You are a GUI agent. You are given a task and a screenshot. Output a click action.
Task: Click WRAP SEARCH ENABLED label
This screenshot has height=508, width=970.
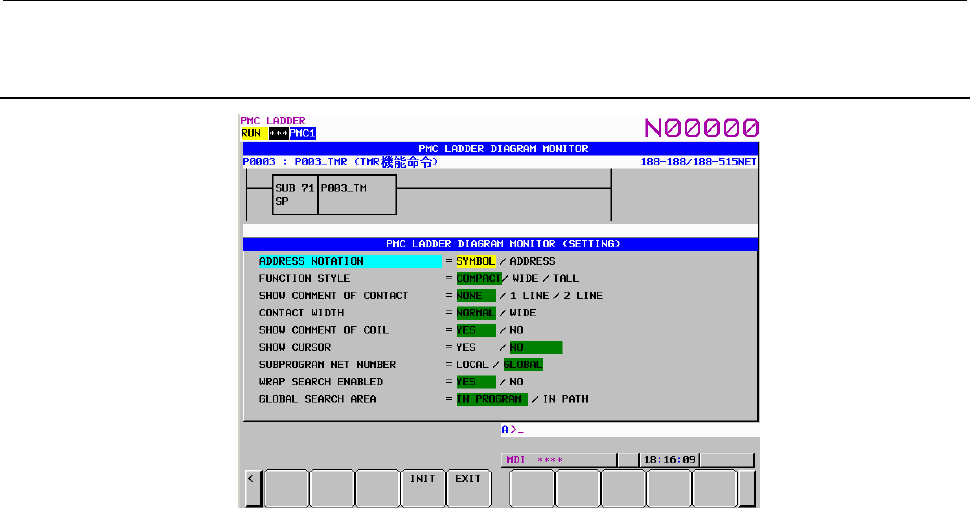[320, 383]
